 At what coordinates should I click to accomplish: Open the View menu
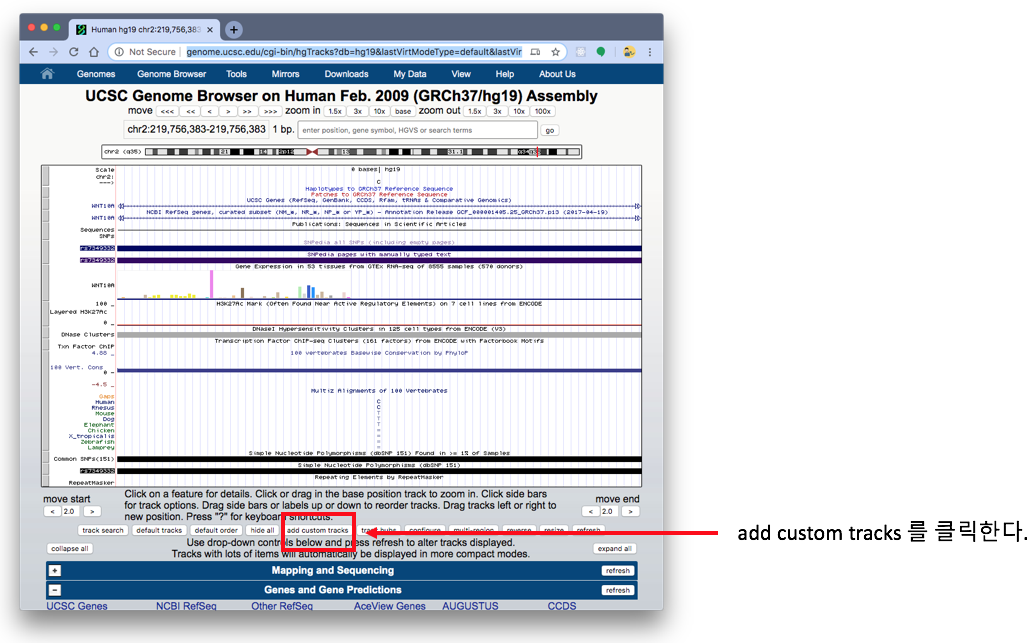coord(461,74)
